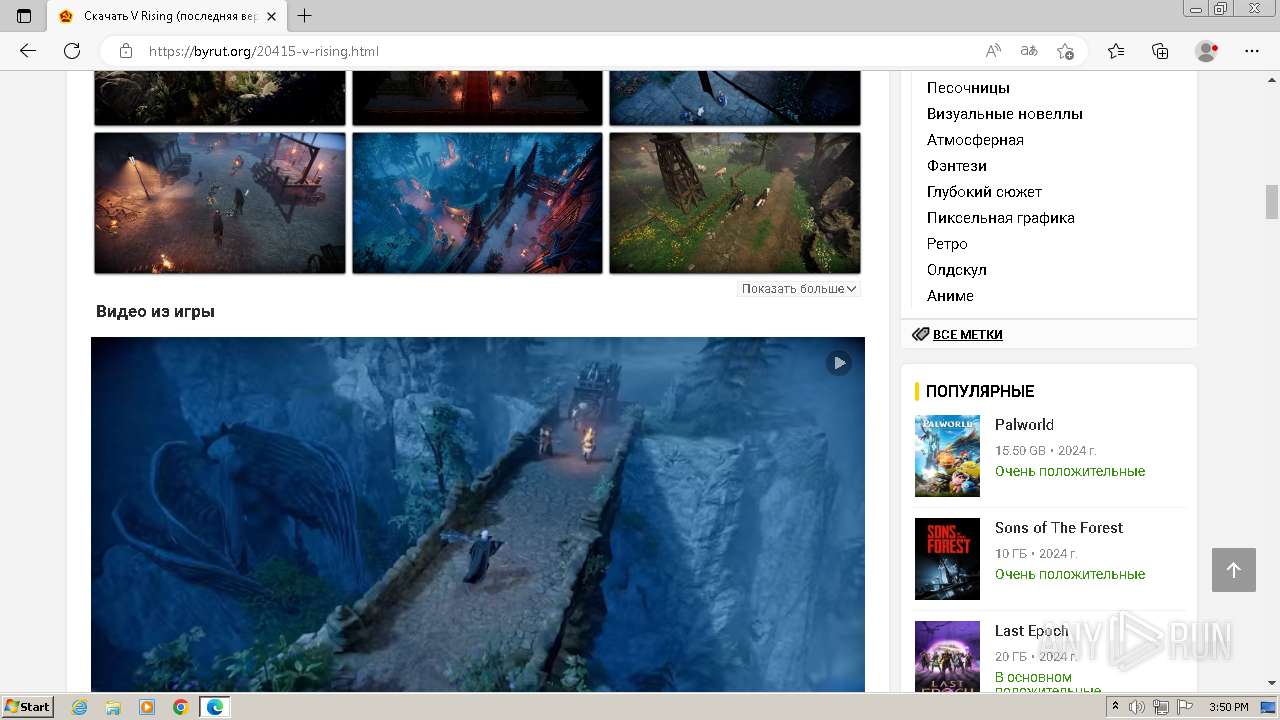
Task: Add this page to favorites
Action: click(1065, 51)
